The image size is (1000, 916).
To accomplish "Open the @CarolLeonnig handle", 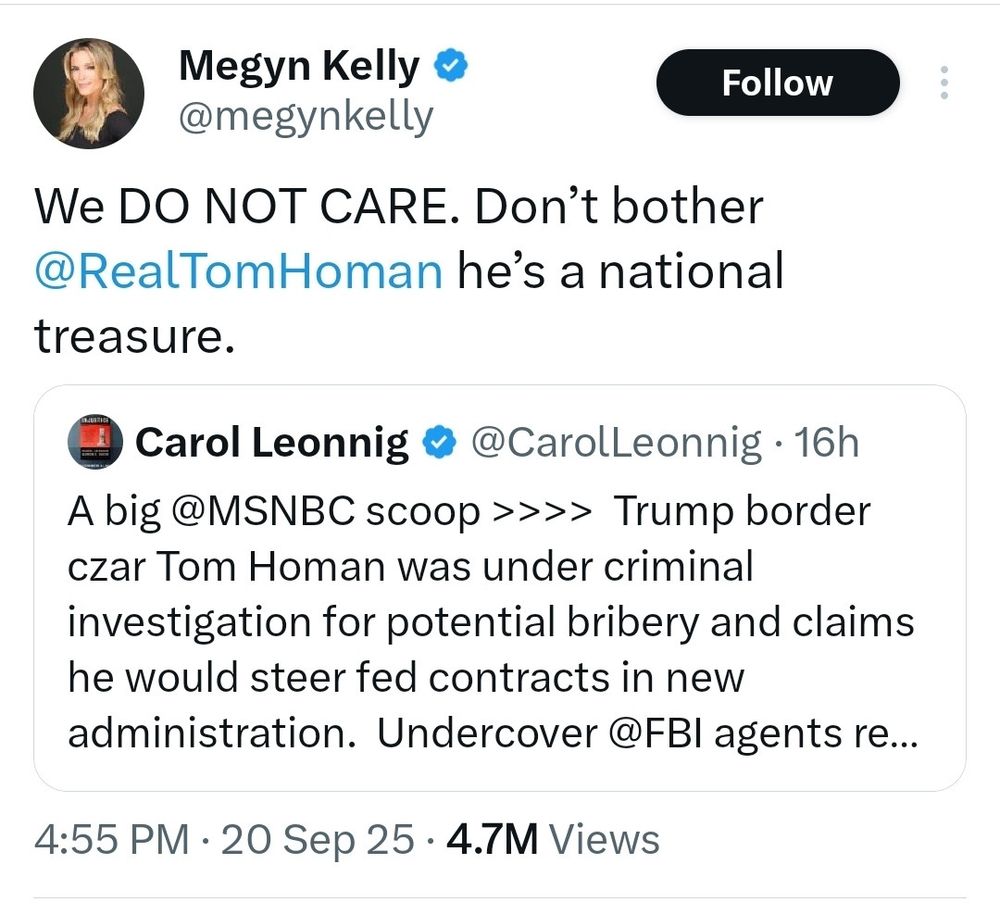I will tap(616, 442).
